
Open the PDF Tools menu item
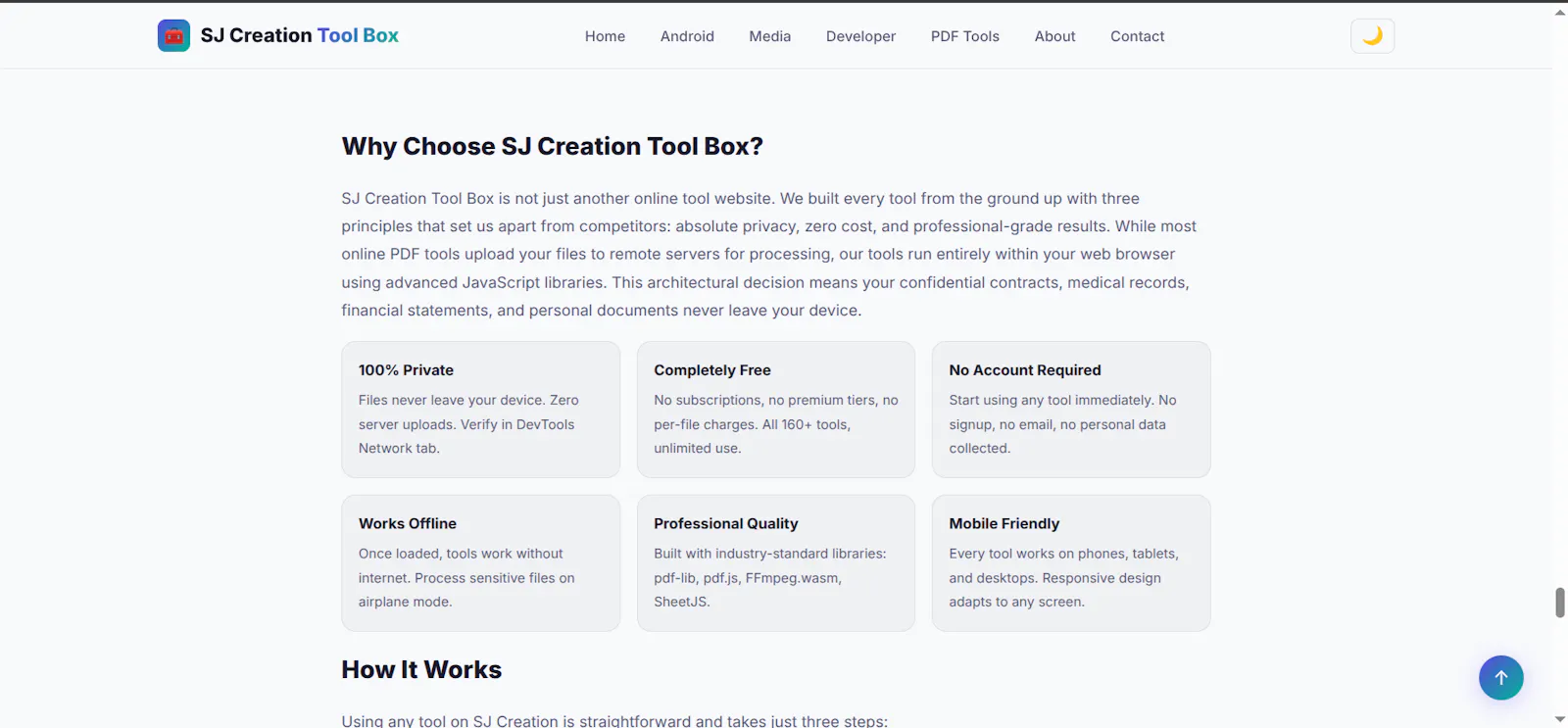(964, 36)
